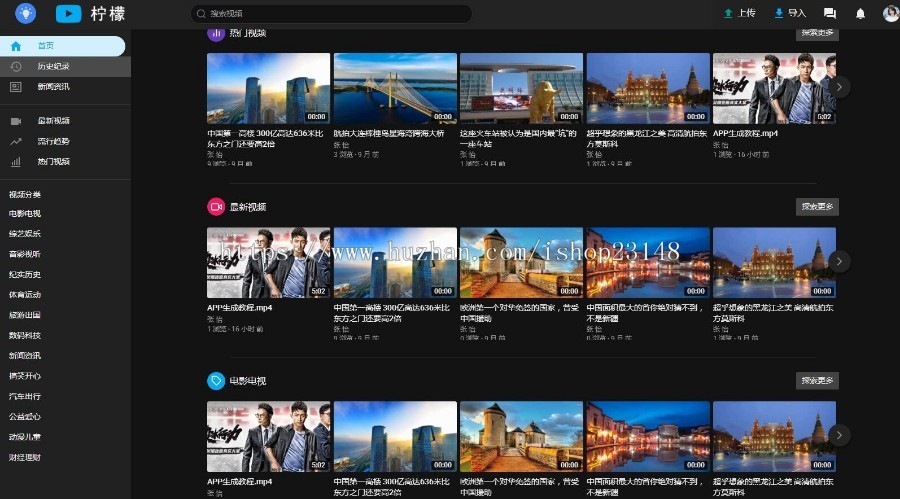Open the 上传 upload button
The height and width of the screenshot is (499, 900).
point(739,13)
